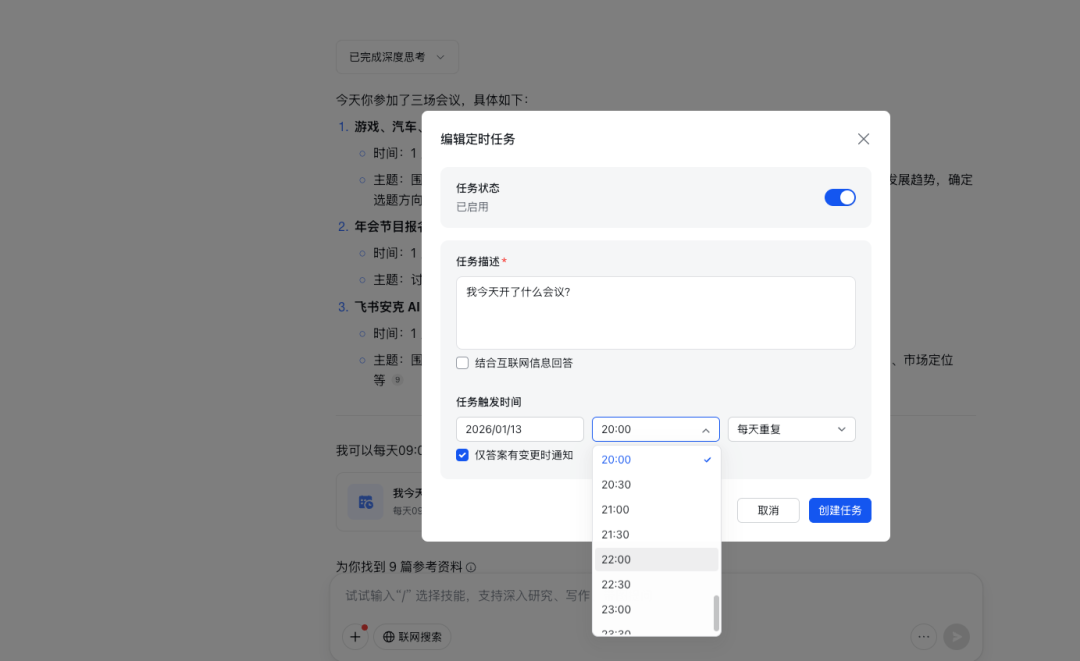Collapse the 20:00 time dropdown
This screenshot has height=661, width=1080.
tap(656, 429)
